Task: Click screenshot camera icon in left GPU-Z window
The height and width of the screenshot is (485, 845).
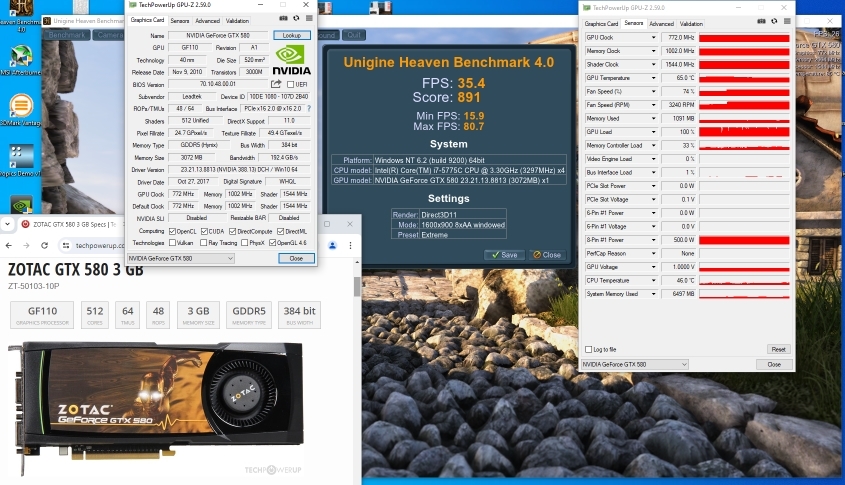Action: tap(283, 18)
